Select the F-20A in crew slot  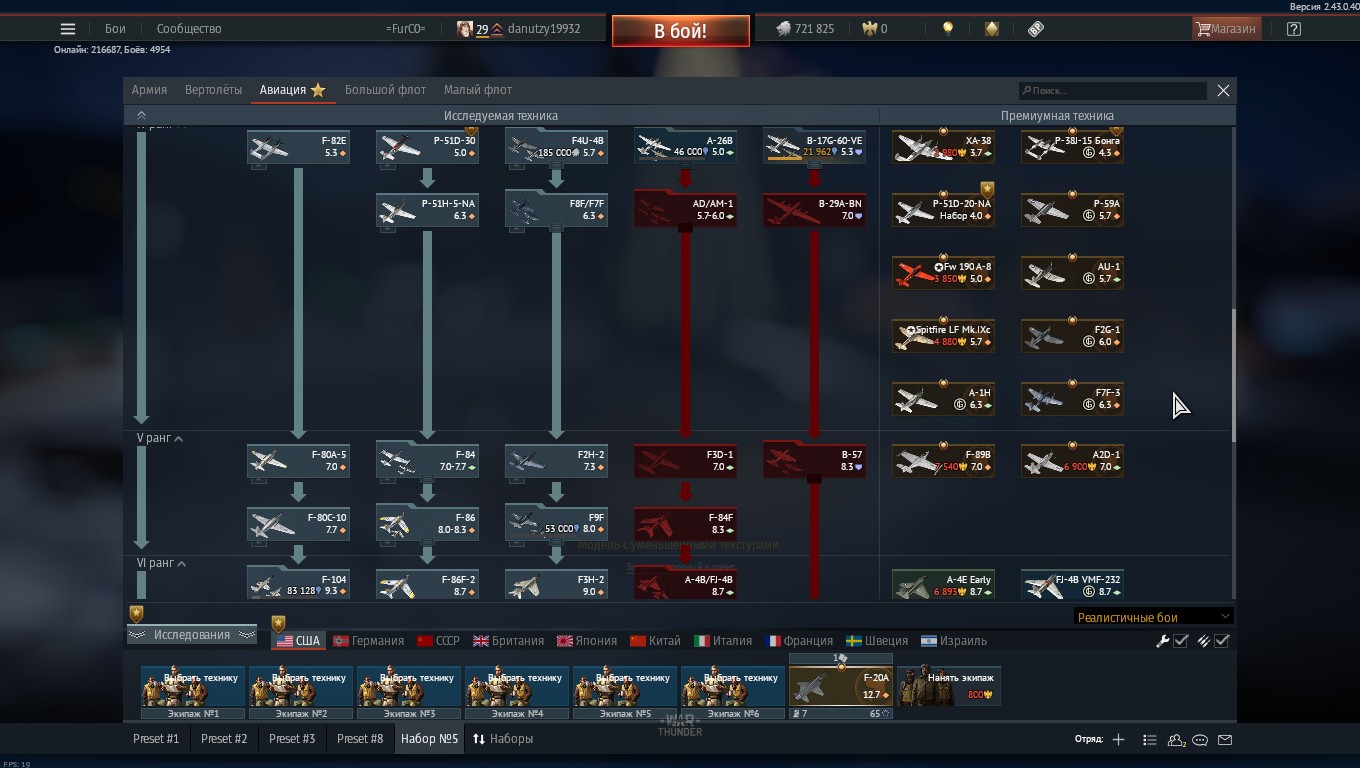[841, 687]
